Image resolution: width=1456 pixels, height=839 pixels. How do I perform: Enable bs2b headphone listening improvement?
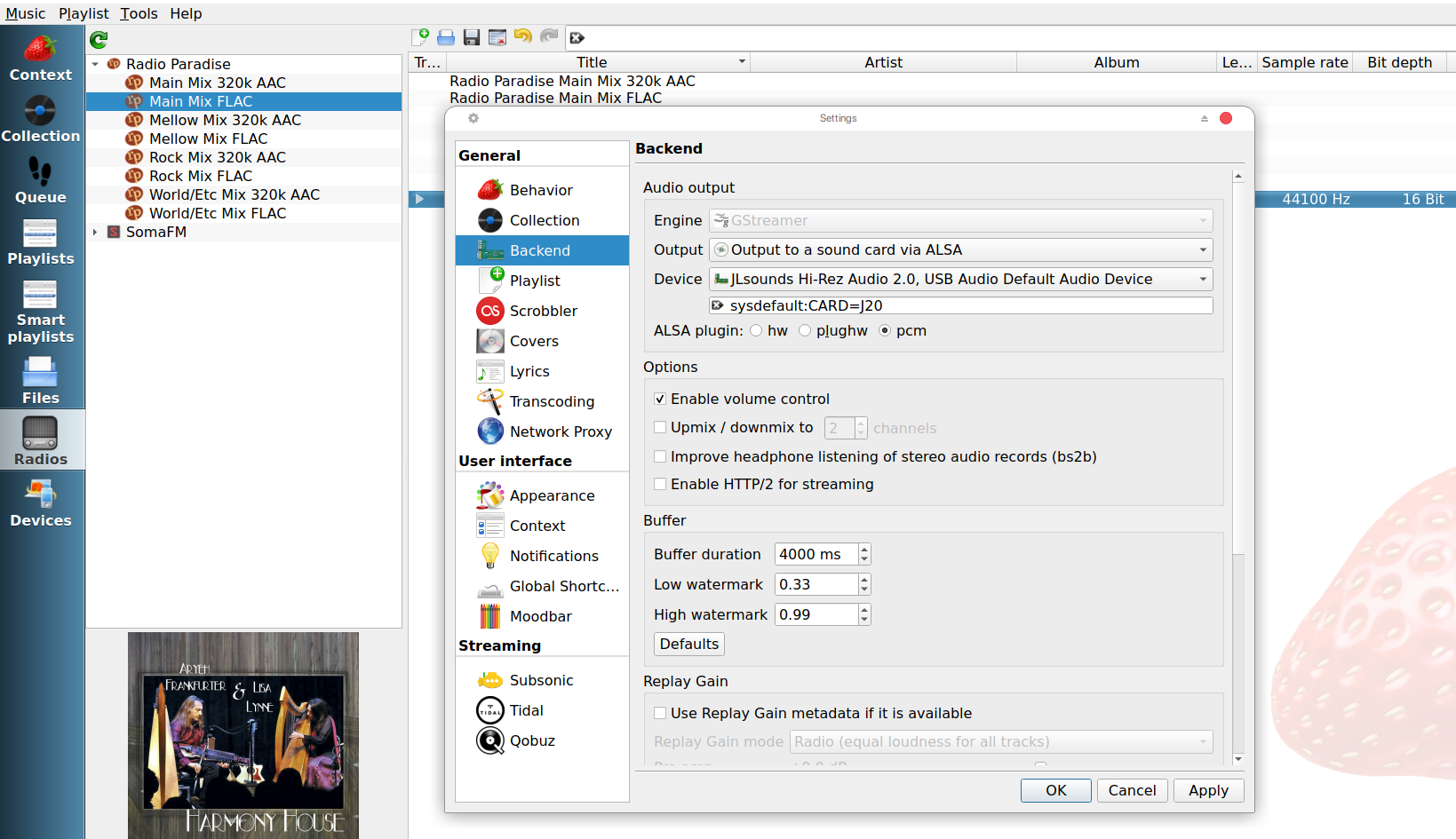point(660,456)
